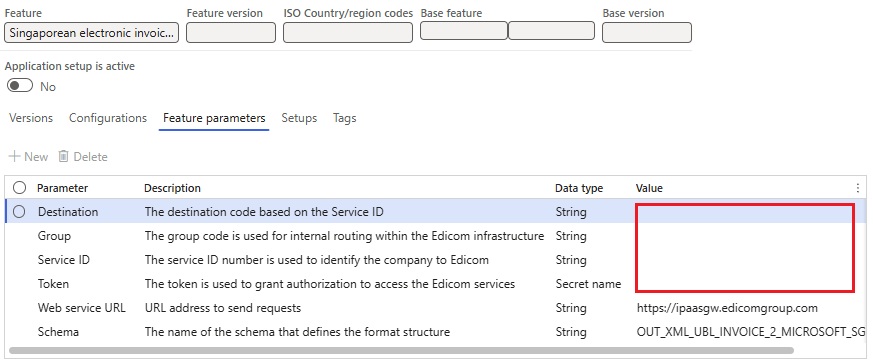This screenshot has width=873, height=362.
Task: Switch to the Configurations tab
Action: tap(108, 118)
